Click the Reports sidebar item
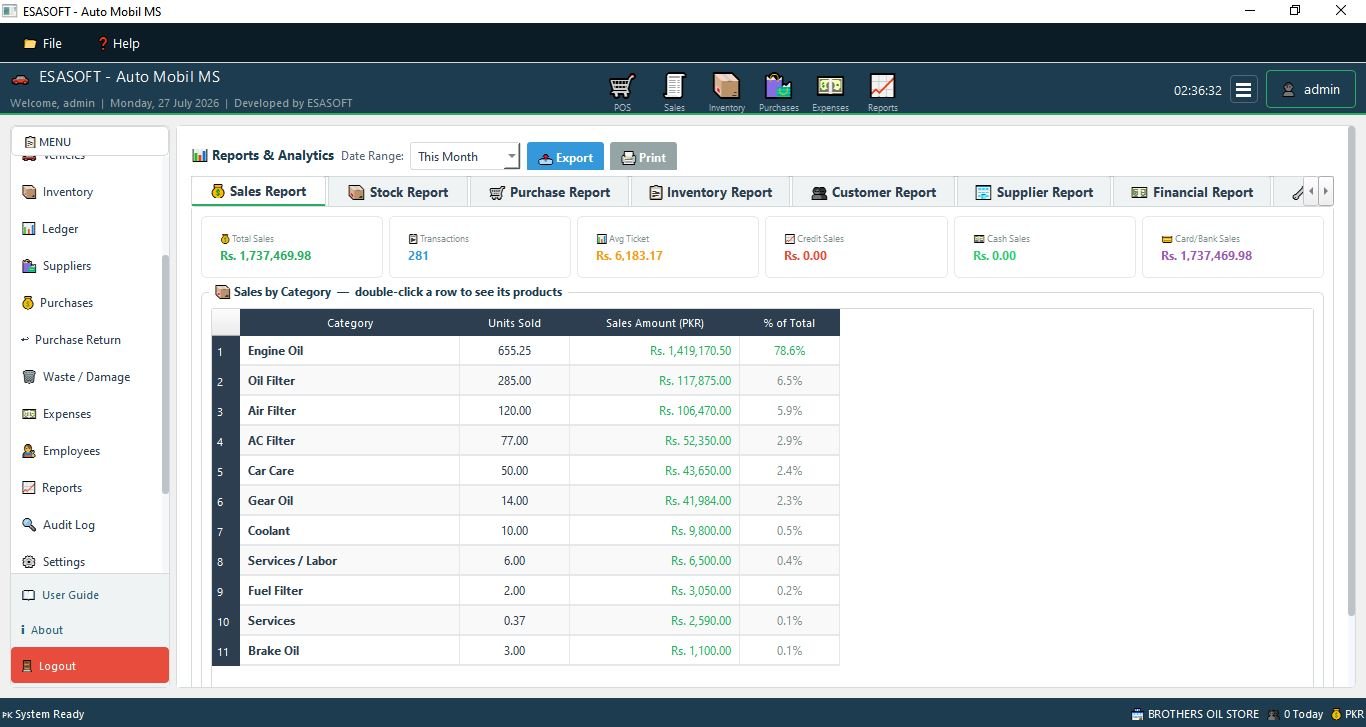The image size is (1366, 727). [52, 488]
